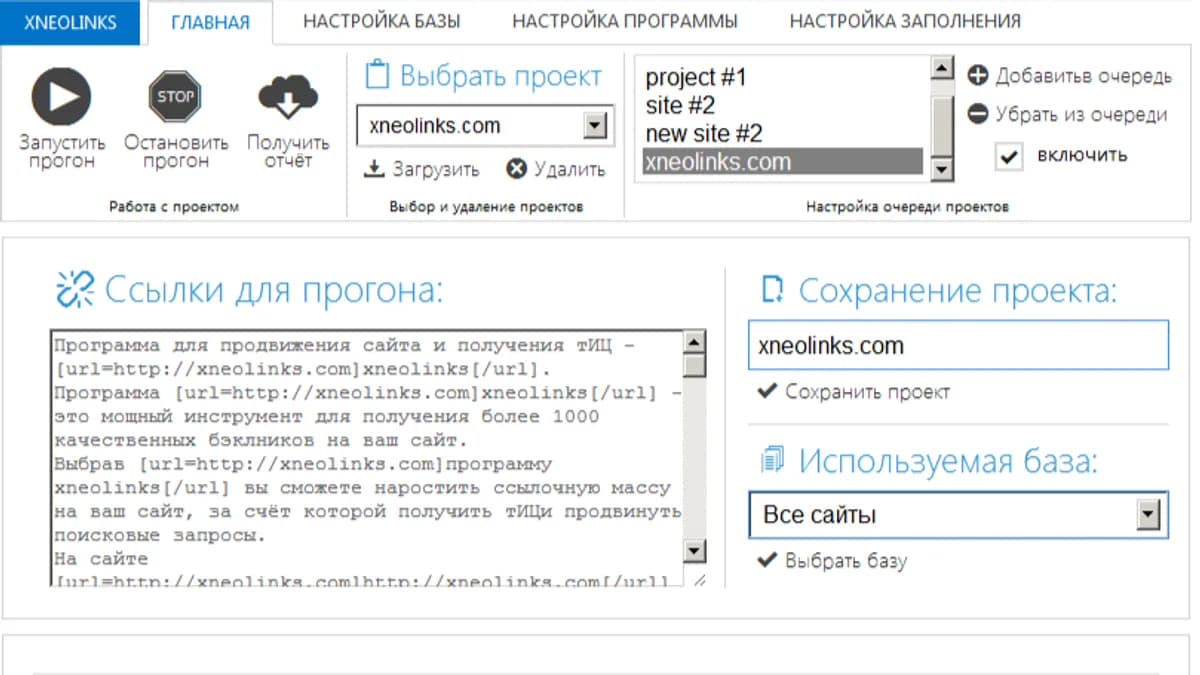Click the minus icon for Убрать из очереди
1200x675 pixels.
point(978,115)
